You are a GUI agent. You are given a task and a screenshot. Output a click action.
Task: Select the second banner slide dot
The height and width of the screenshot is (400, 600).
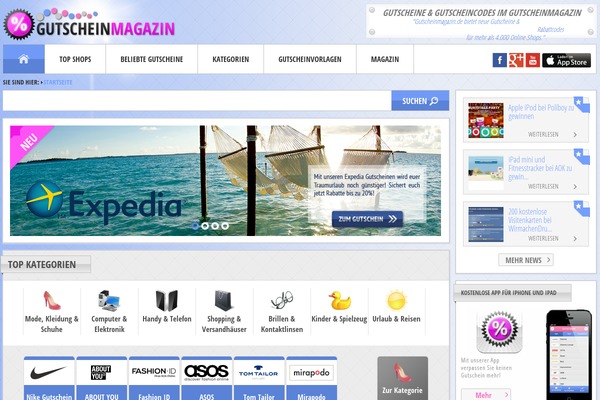[205, 226]
